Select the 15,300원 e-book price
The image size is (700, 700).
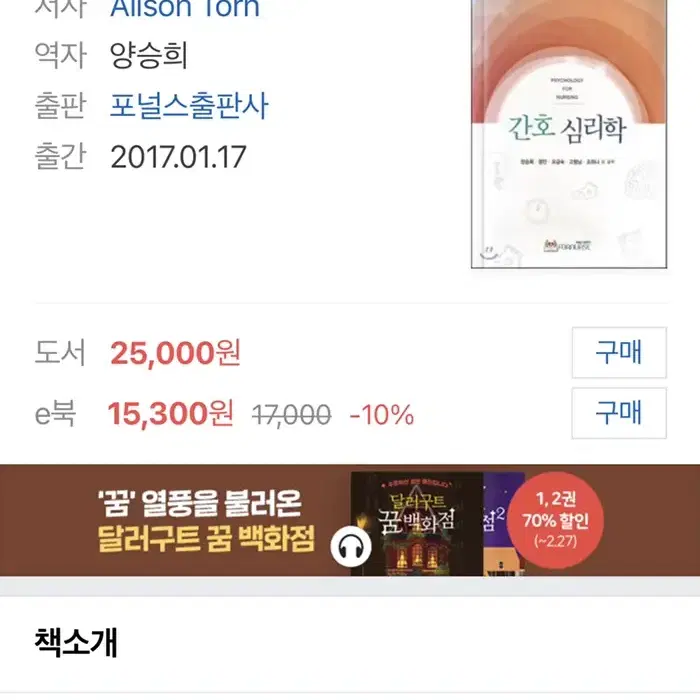click(170, 413)
